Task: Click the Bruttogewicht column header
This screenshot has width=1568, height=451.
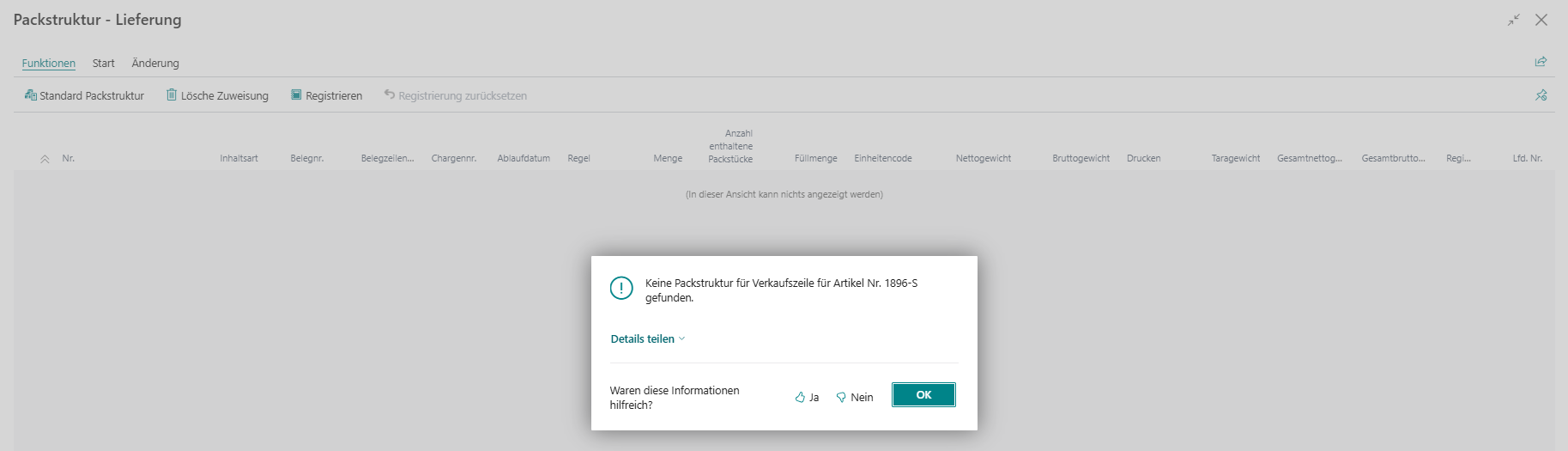Action: tap(1081, 158)
